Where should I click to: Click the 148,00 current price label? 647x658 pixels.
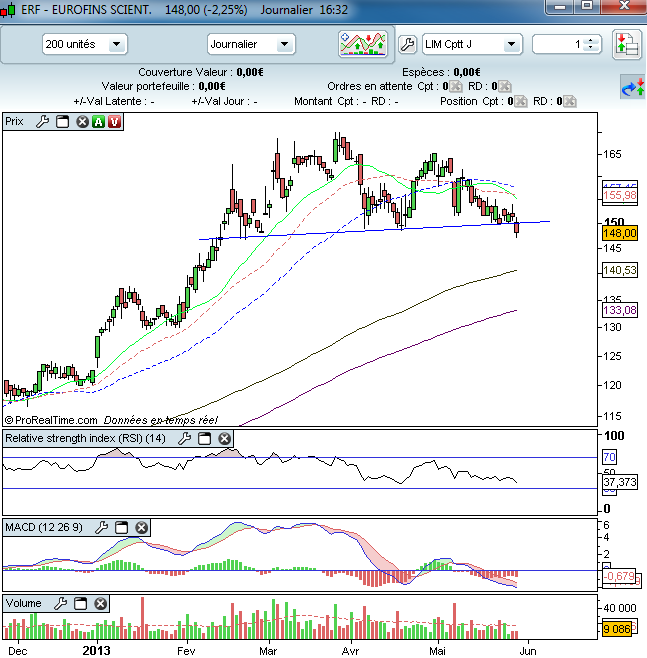(620, 233)
